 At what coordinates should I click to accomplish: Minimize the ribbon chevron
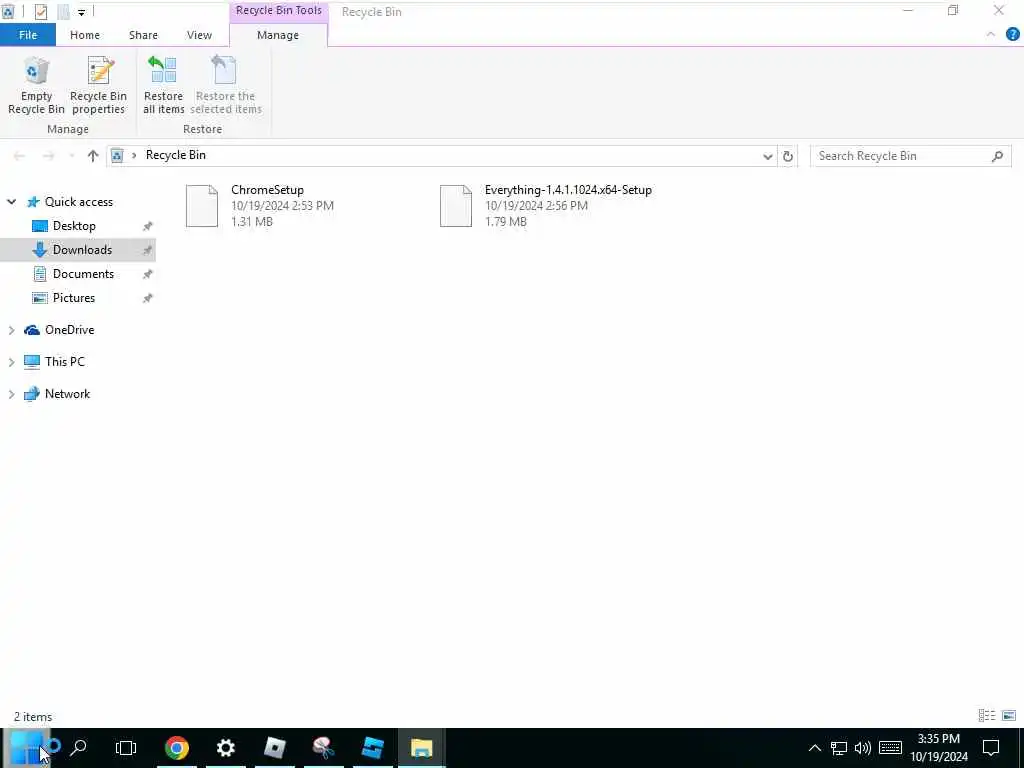tap(991, 35)
